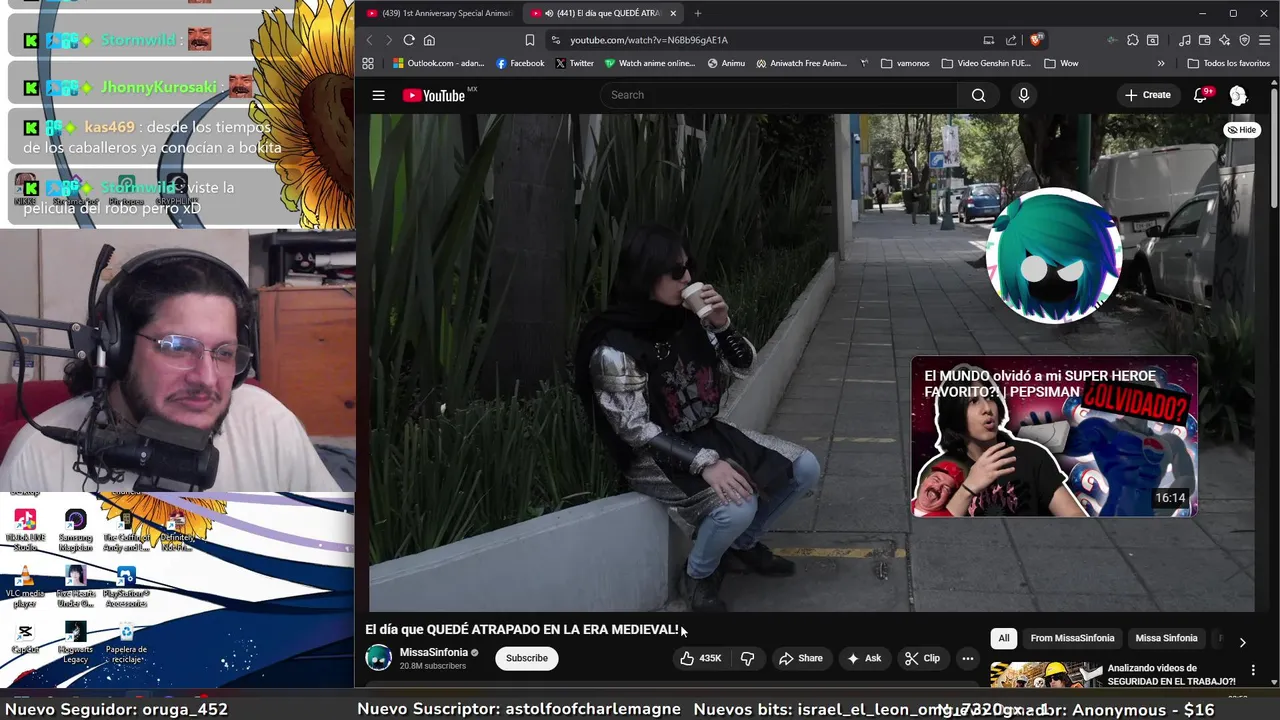Open the Animu bookmark
The width and height of the screenshot is (1280, 720).
coord(726,63)
